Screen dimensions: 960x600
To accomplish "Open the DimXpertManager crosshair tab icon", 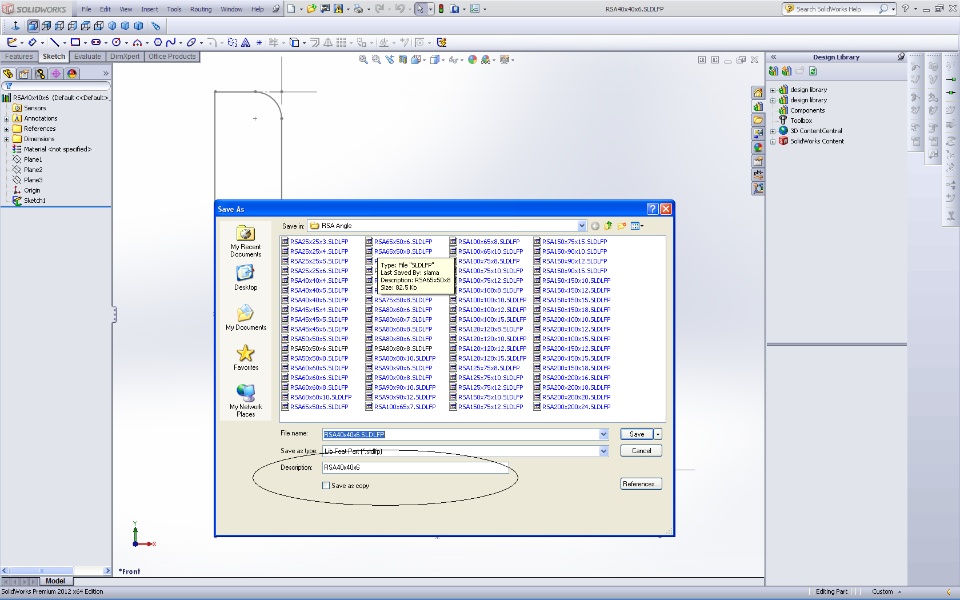I will [56, 73].
